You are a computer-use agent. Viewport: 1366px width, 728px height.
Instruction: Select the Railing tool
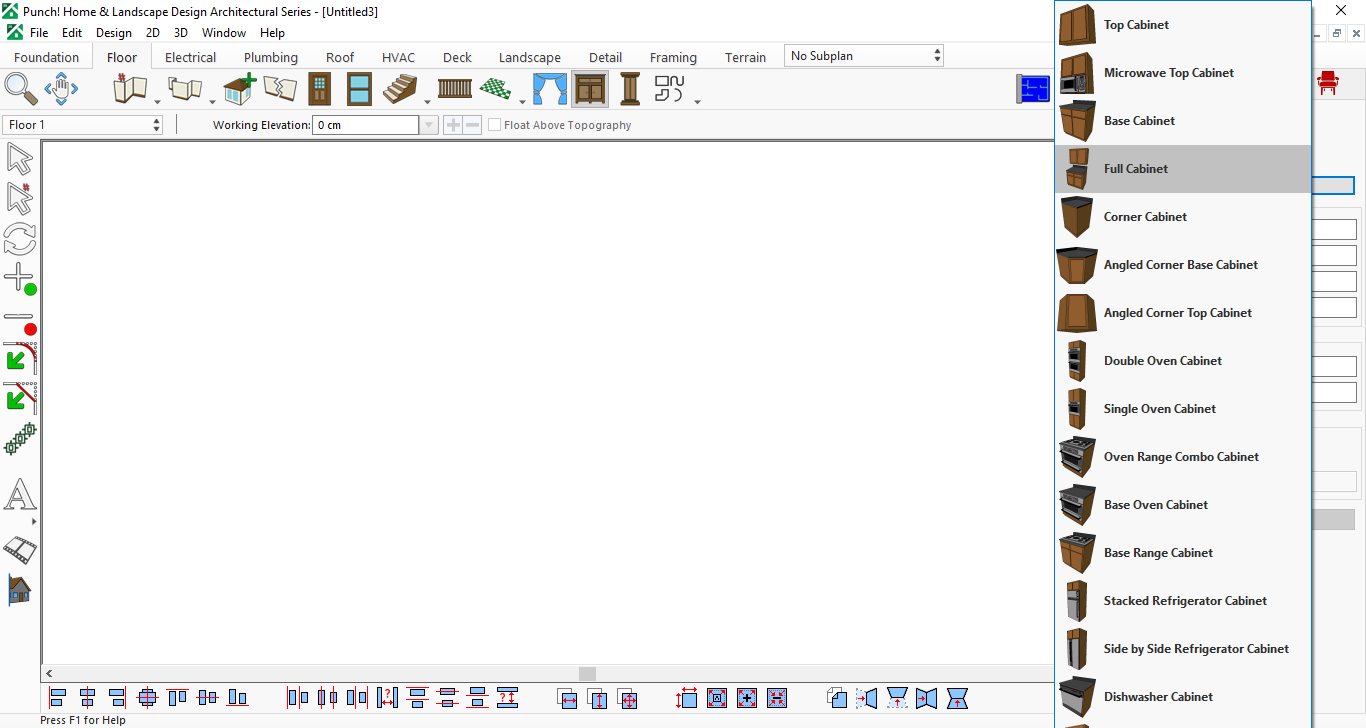pyautogui.click(x=455, y=89)
